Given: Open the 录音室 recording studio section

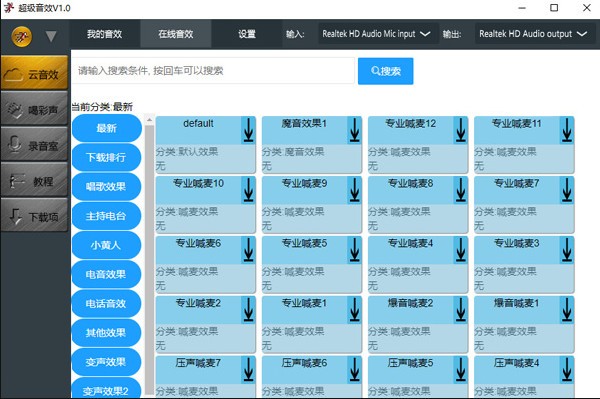Looking at the screenshot, I should coord(34,145).
